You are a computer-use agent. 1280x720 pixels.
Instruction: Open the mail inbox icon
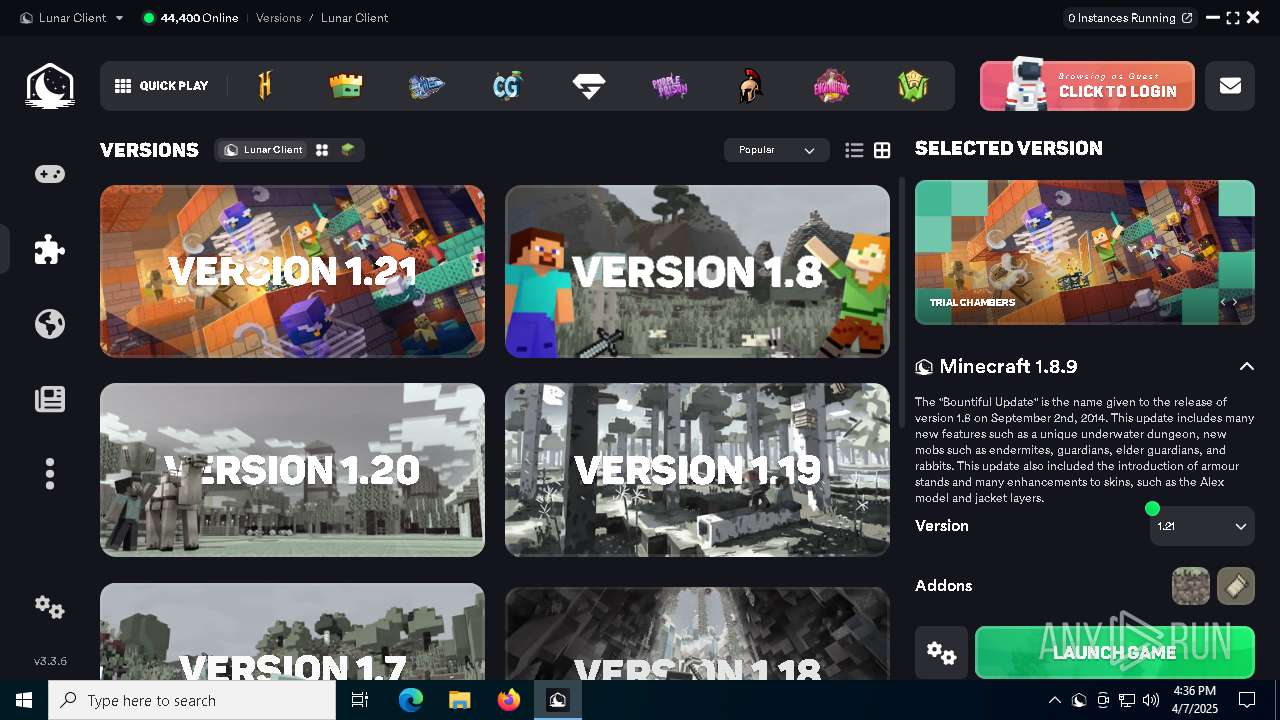[x=1230, y=86]
